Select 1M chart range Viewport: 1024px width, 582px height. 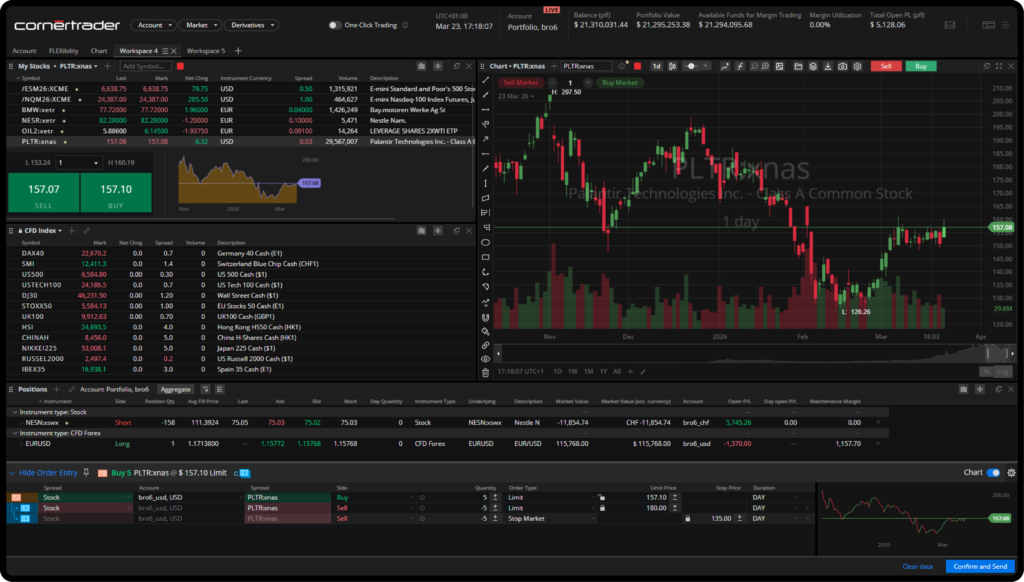[x=588, y=372]
